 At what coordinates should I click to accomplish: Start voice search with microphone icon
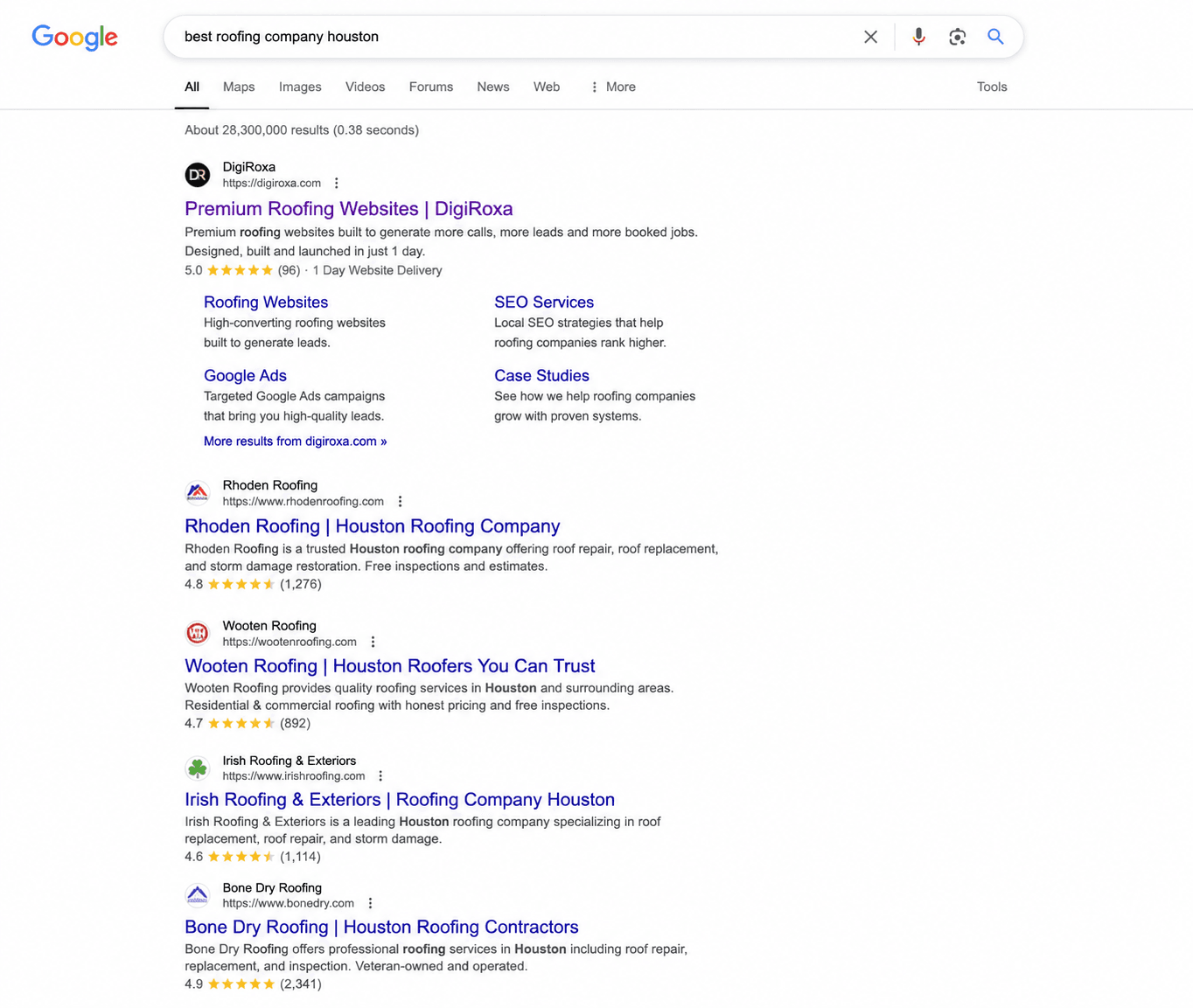[918, 37]
